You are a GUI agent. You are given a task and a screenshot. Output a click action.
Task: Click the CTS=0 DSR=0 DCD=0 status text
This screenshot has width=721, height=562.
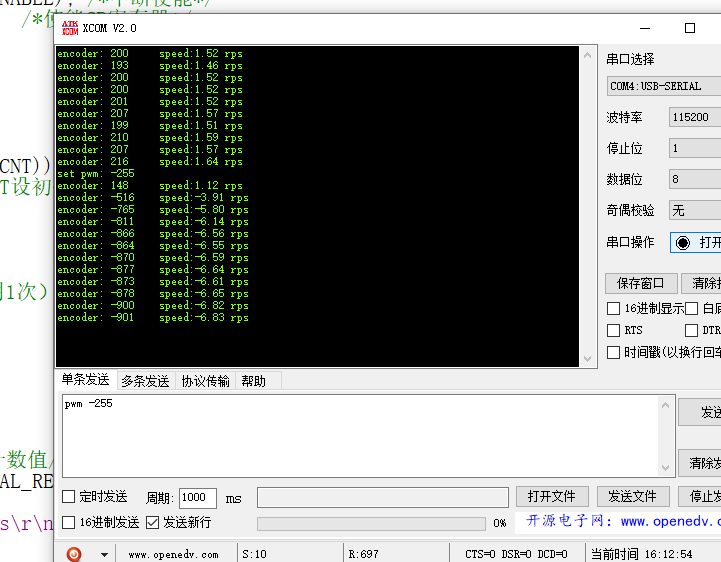coord(516,554)
